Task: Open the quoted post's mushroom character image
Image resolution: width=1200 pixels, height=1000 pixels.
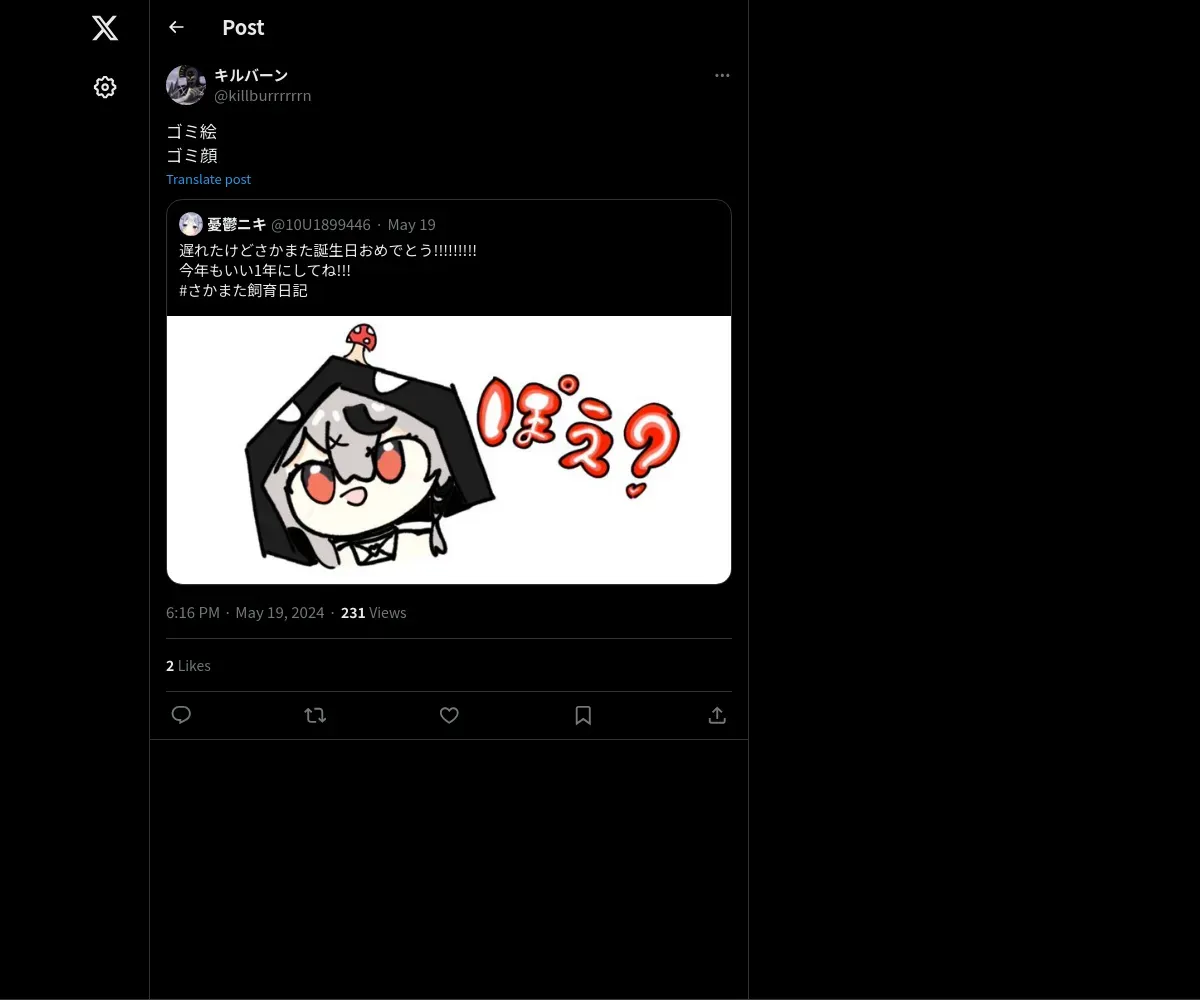Action: (449, 450)
